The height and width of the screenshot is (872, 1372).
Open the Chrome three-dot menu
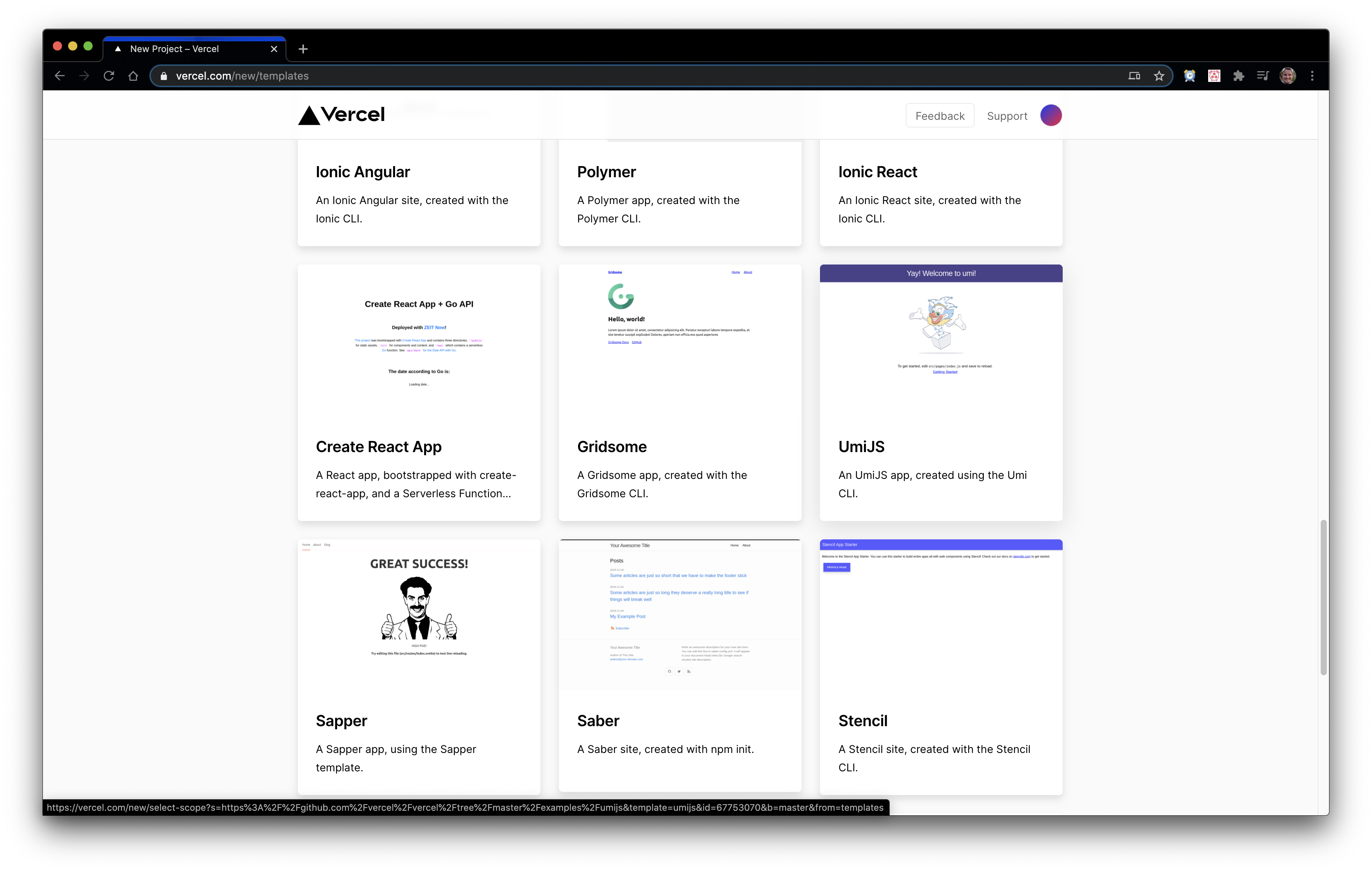coord(1312,76)
